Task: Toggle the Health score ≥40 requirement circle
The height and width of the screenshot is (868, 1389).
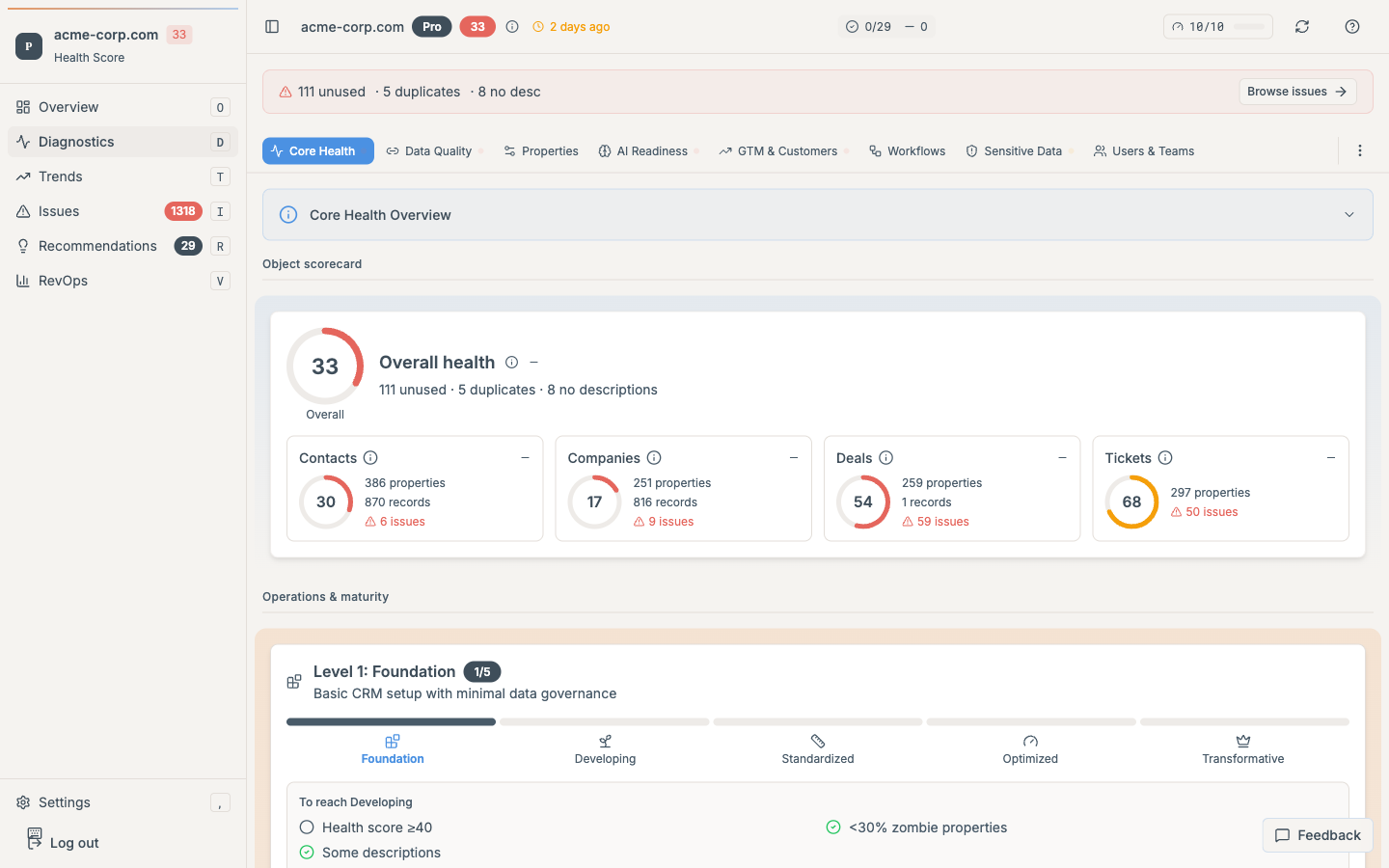Action: click(x=306, y=827)
